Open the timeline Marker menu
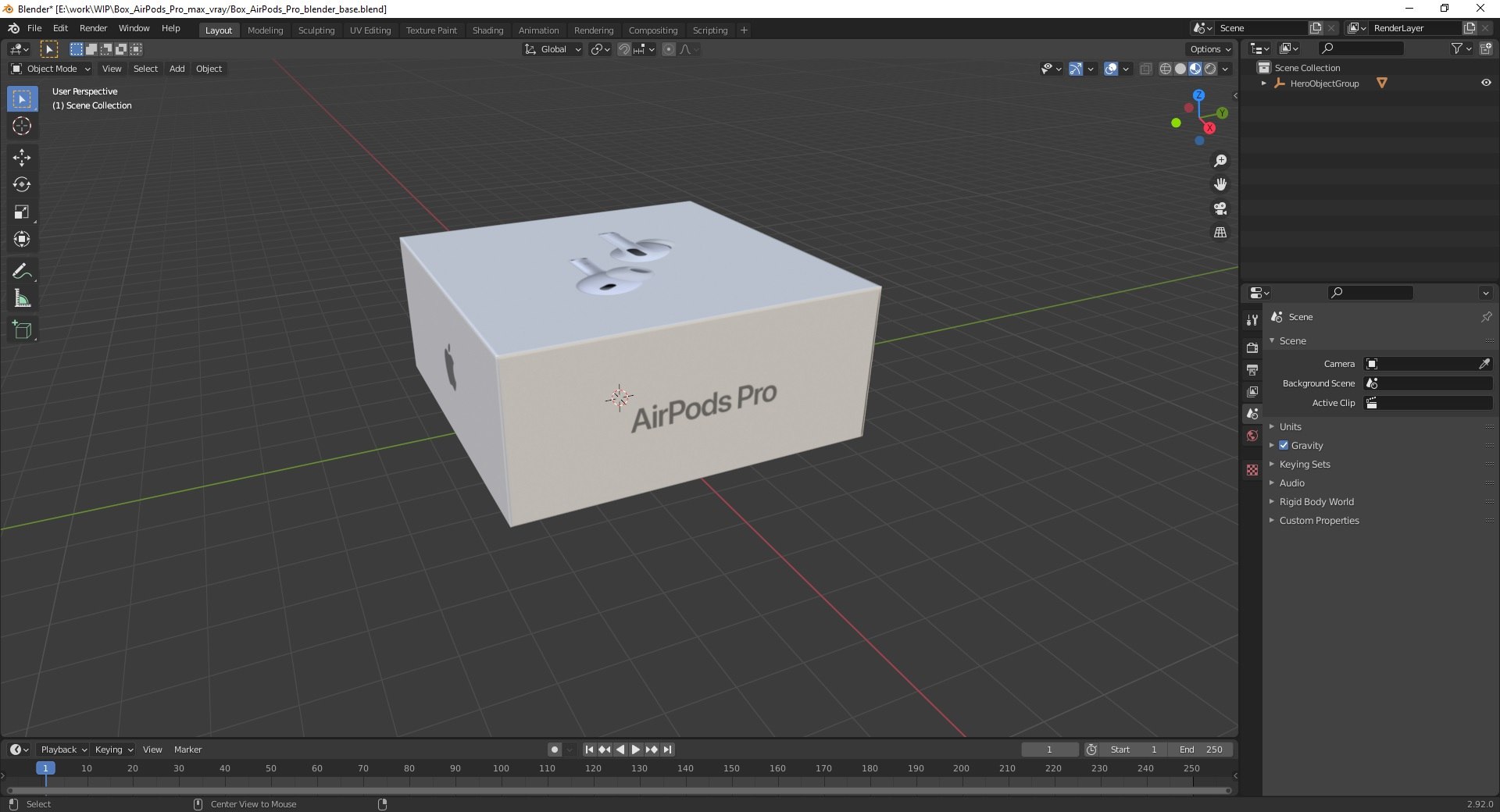Viewport: 1500px width, 812px height. 187,750
